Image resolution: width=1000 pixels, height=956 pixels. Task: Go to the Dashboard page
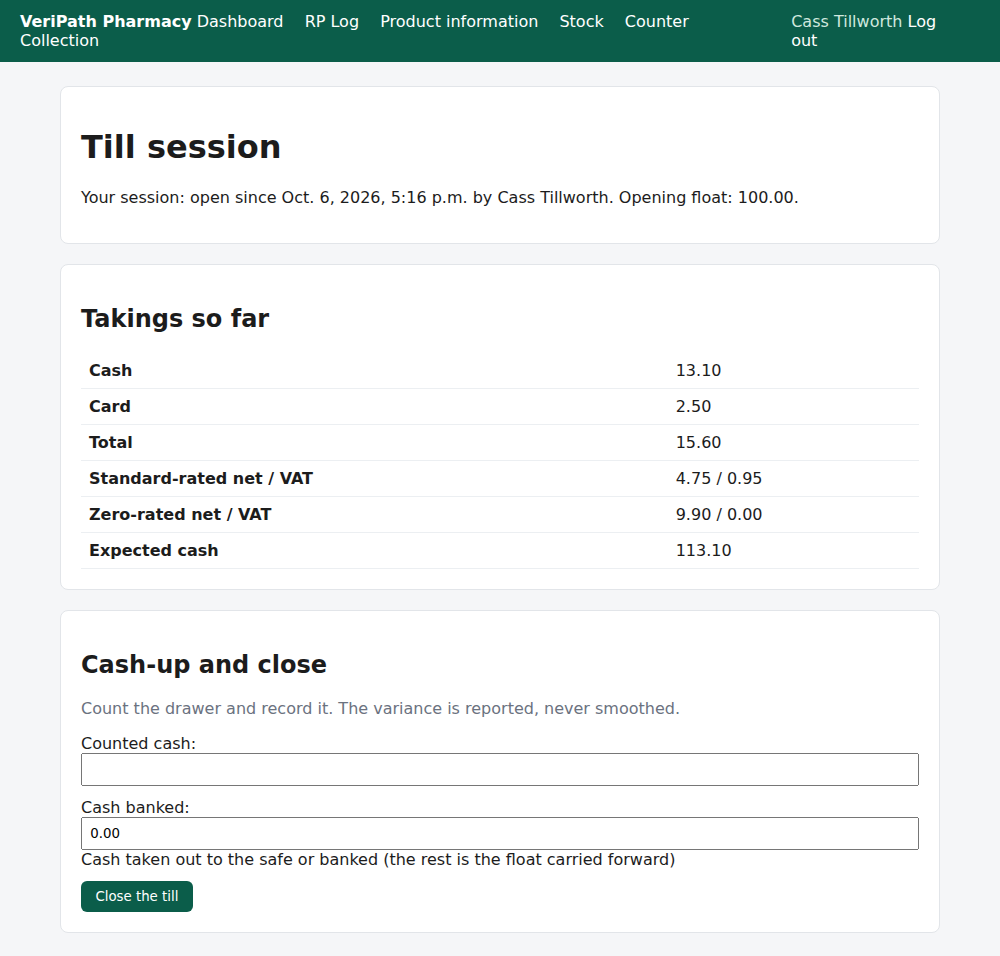pos(240,21)
